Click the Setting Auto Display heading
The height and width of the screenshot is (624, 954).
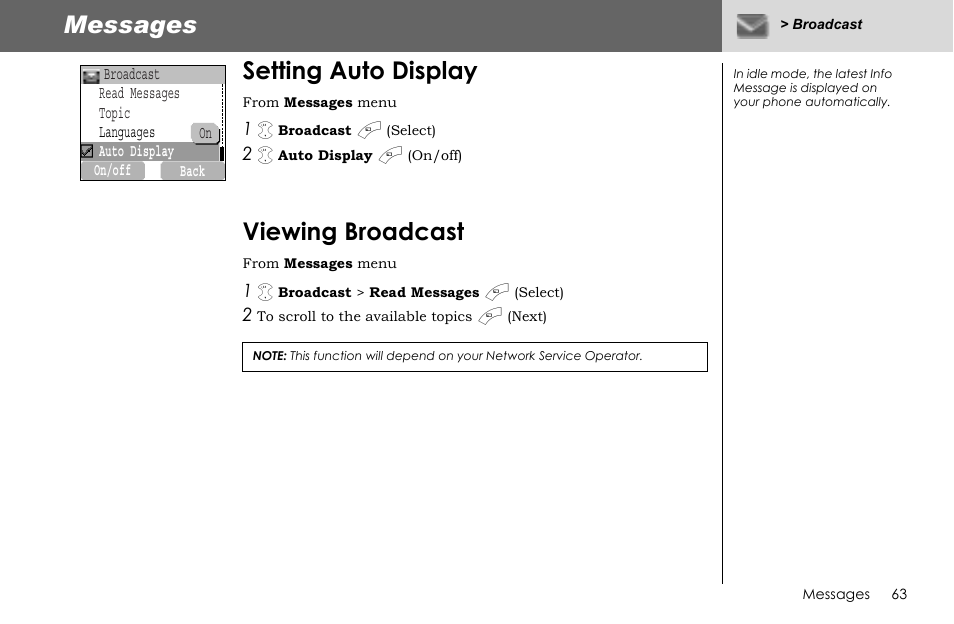click(x=360, y=71)
